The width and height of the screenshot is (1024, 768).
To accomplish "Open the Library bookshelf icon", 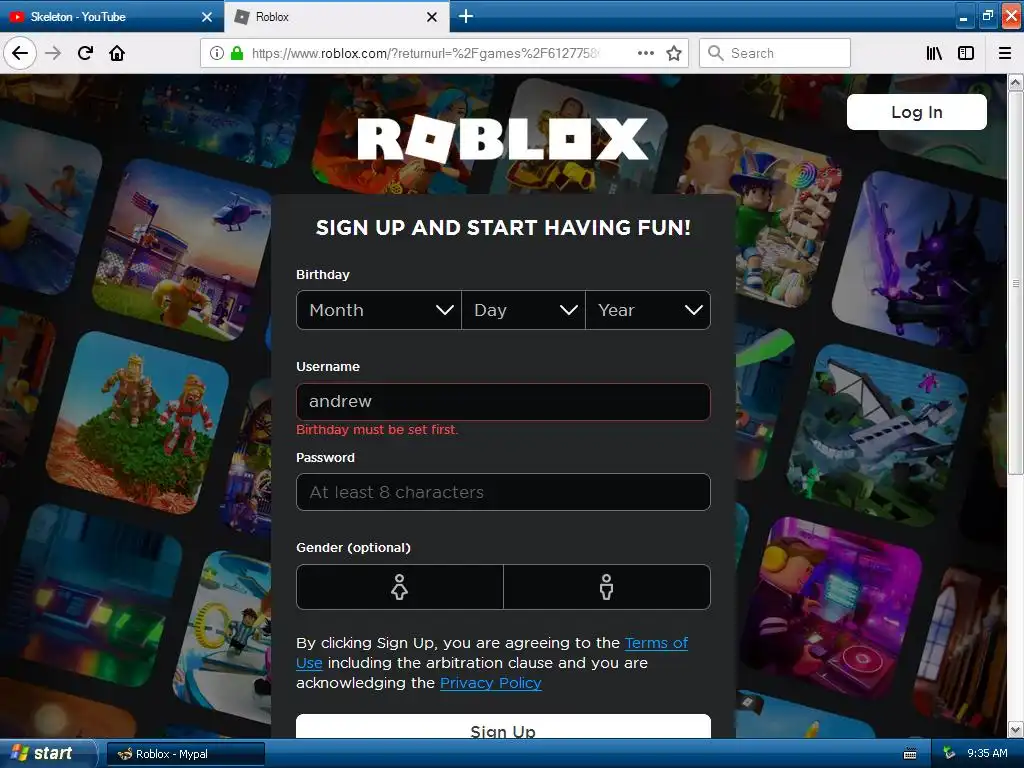I will pos(934,53).
